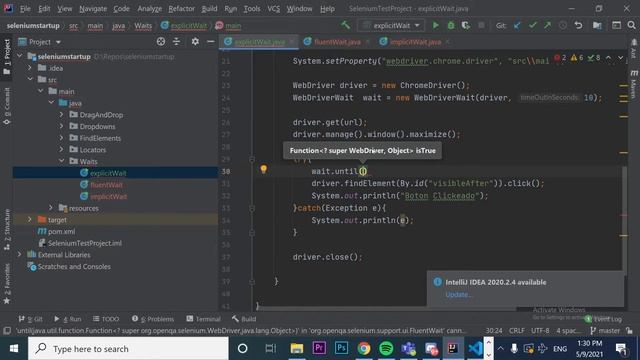Open the File menu
Image resolution: width=640 pixels, height=360 pixels.
[25, 9]
